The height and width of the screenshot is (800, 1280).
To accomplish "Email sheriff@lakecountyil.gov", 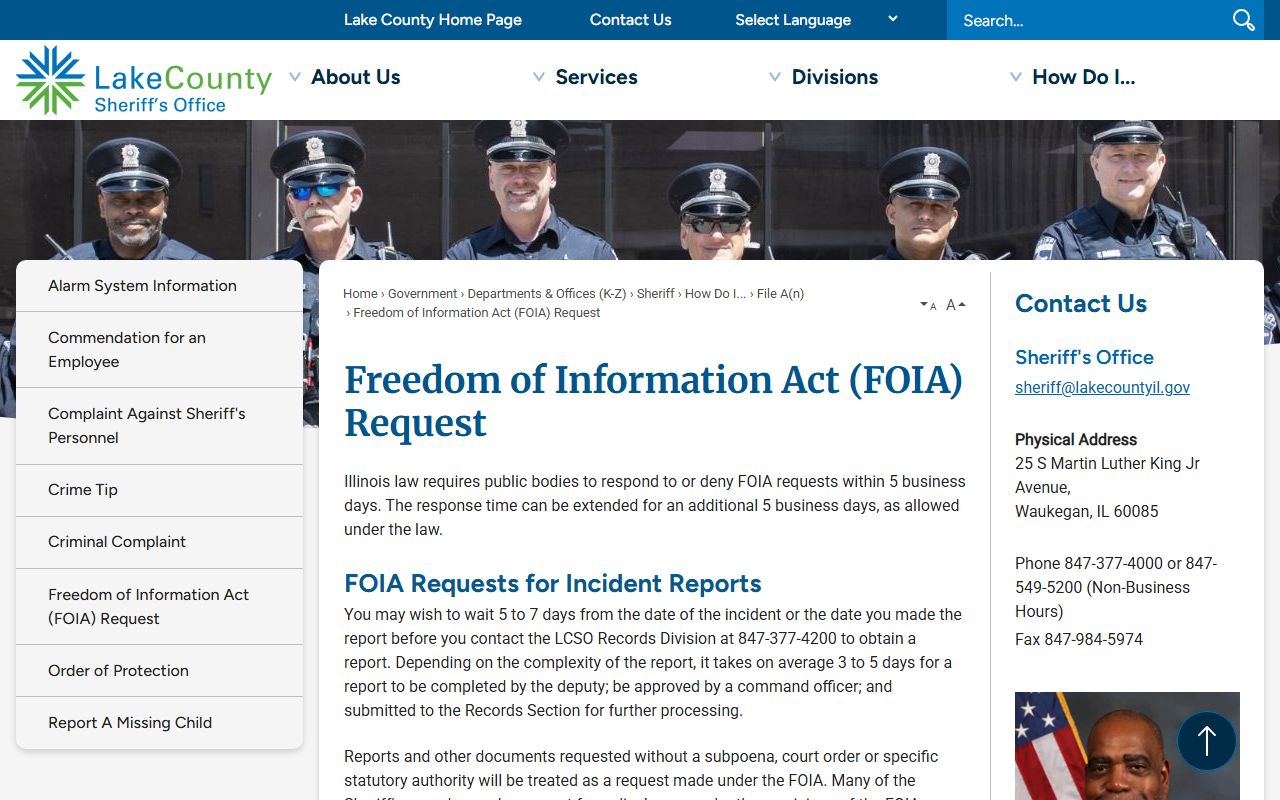I will click(x=1102, y=388).
